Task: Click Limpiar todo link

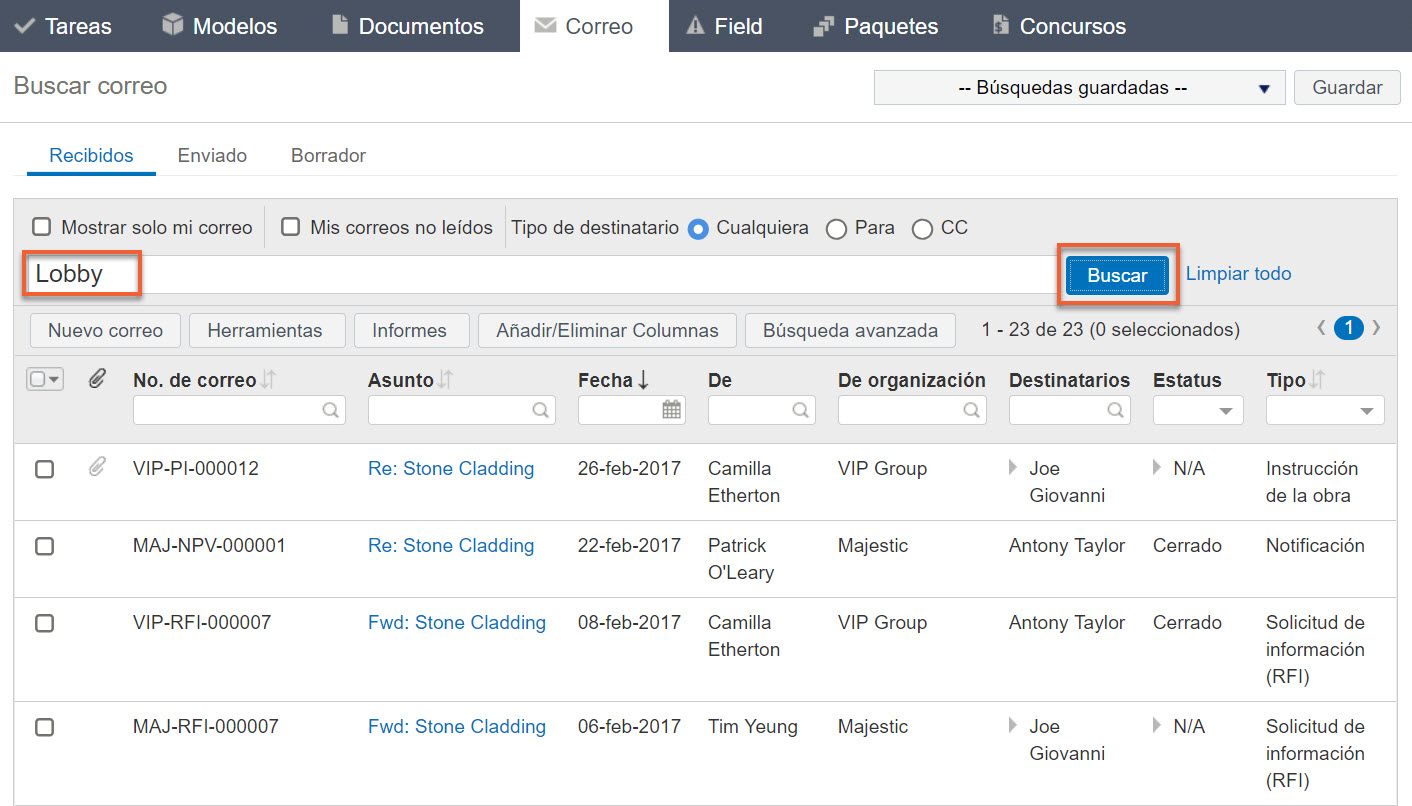Action: pos(1238,273)
